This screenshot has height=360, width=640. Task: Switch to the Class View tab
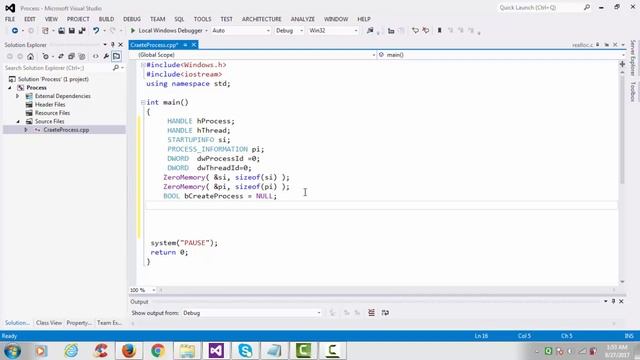click(49, 323)
